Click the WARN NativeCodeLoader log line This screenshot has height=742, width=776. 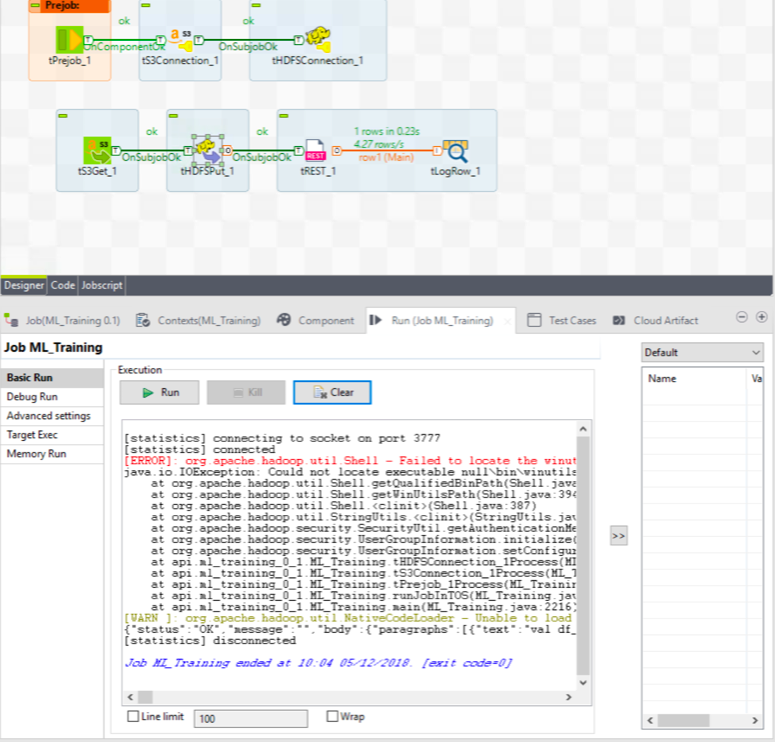pos(350,618)
